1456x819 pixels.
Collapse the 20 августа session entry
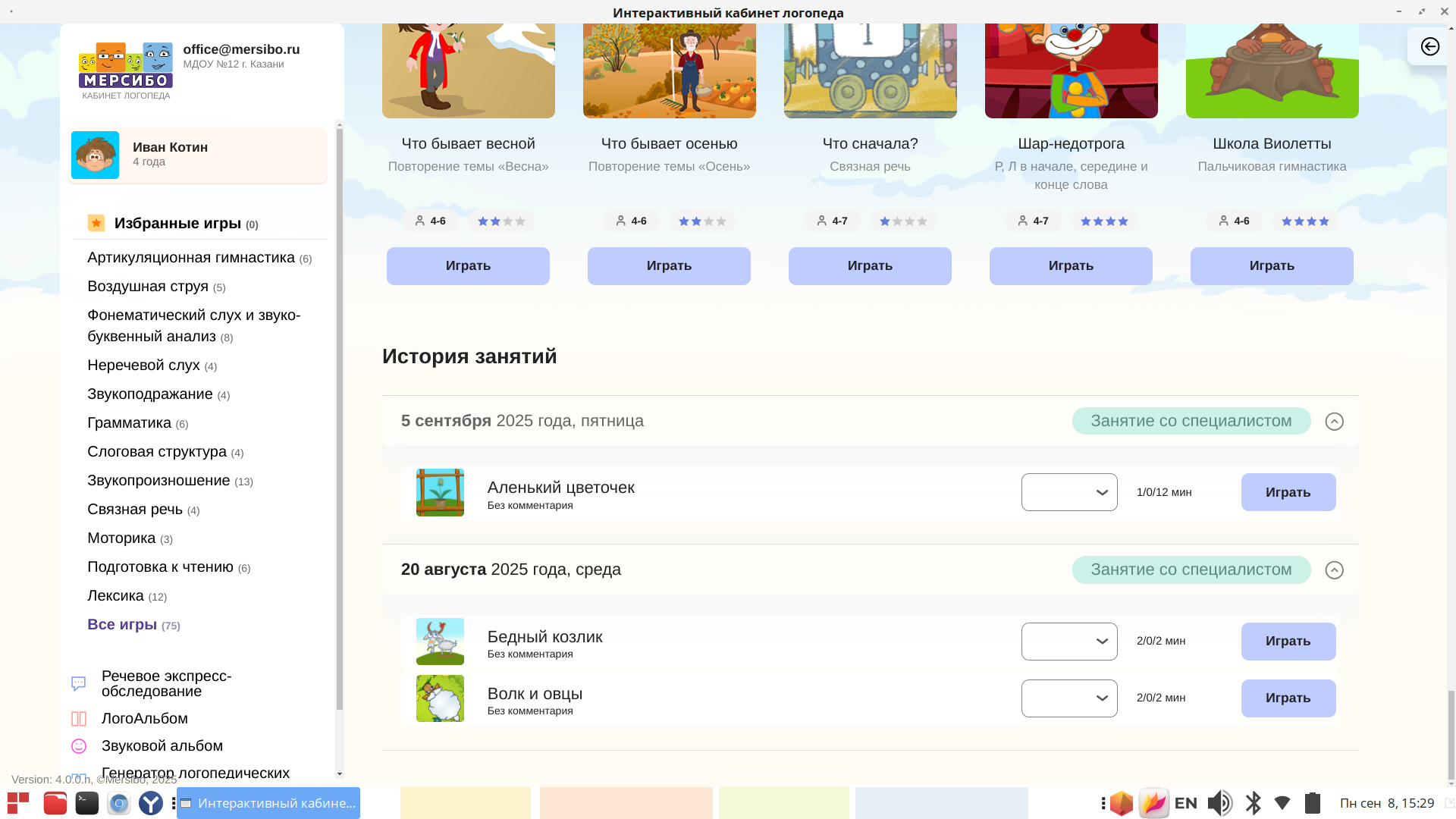pyautogui.click(x=1334, y=570)
